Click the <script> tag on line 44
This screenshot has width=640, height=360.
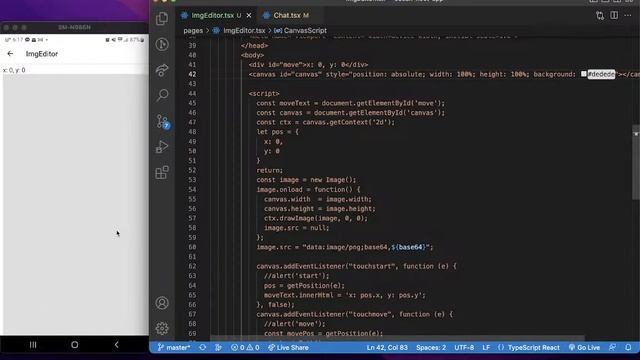tap(264, 93)
